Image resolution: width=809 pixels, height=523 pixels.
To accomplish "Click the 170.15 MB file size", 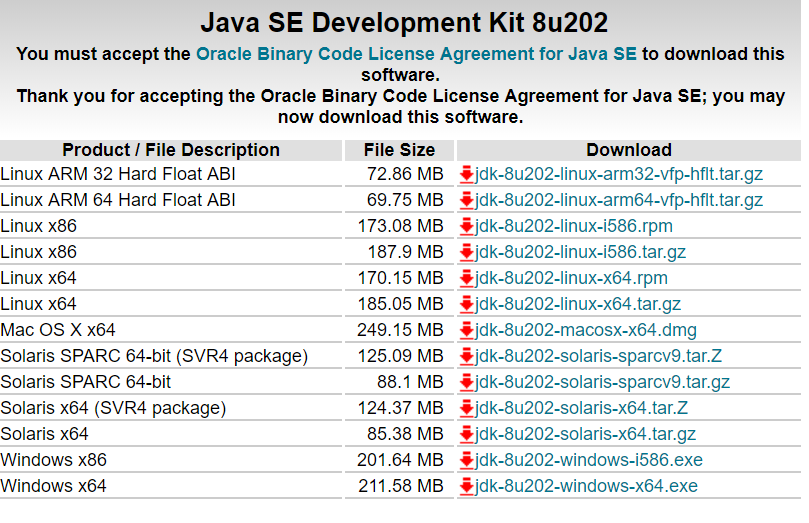I will (400, 278).
